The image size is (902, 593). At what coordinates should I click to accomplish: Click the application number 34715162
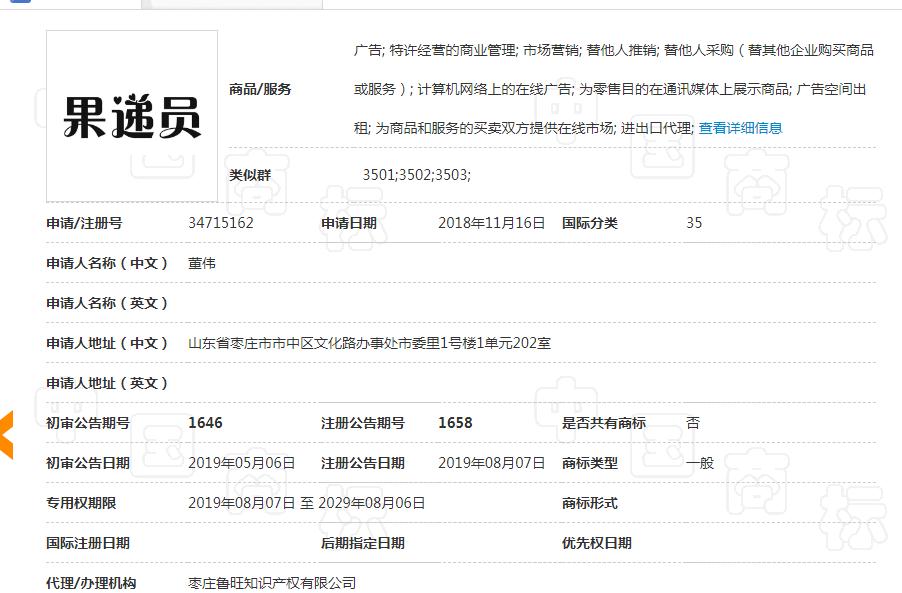tap(221, 223)
